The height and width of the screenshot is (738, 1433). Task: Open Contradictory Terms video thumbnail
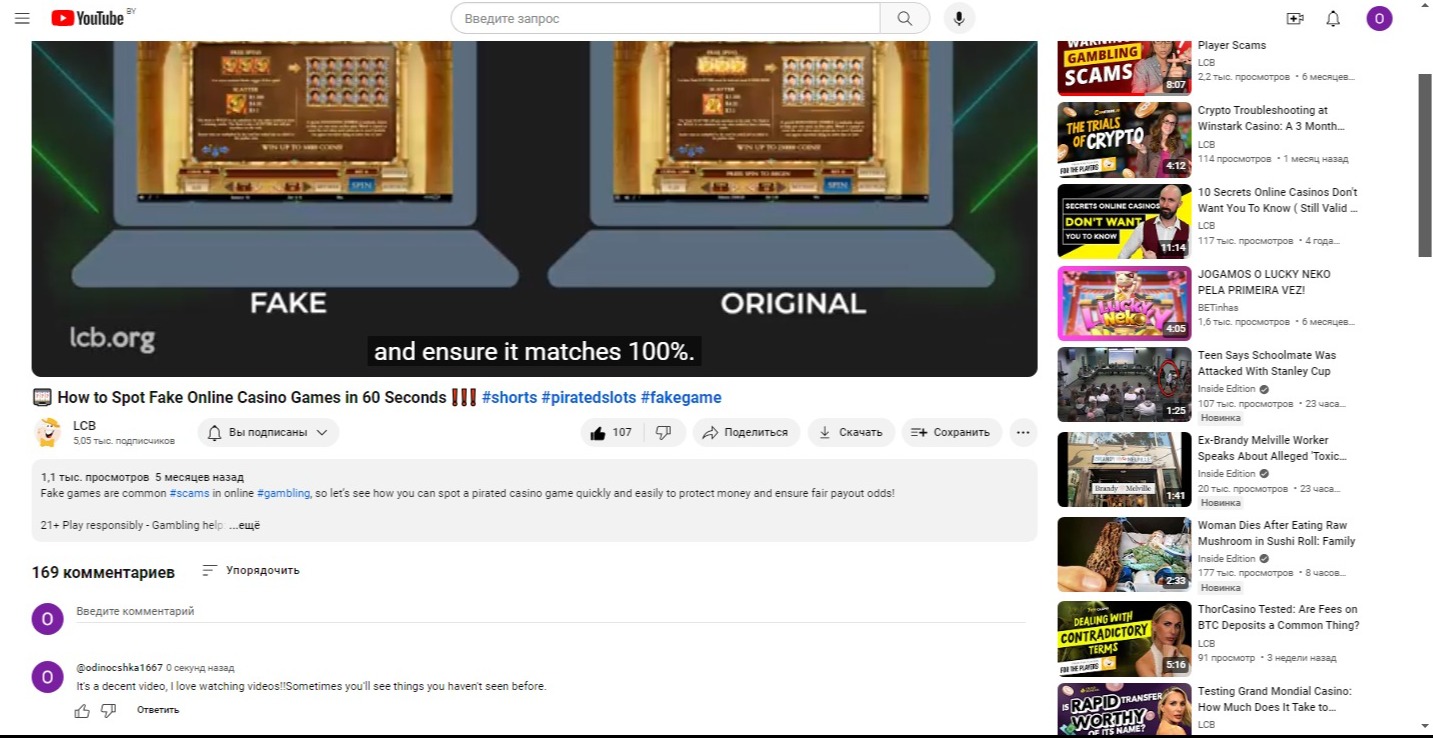pyautogui.click(x=1124, y=638)
